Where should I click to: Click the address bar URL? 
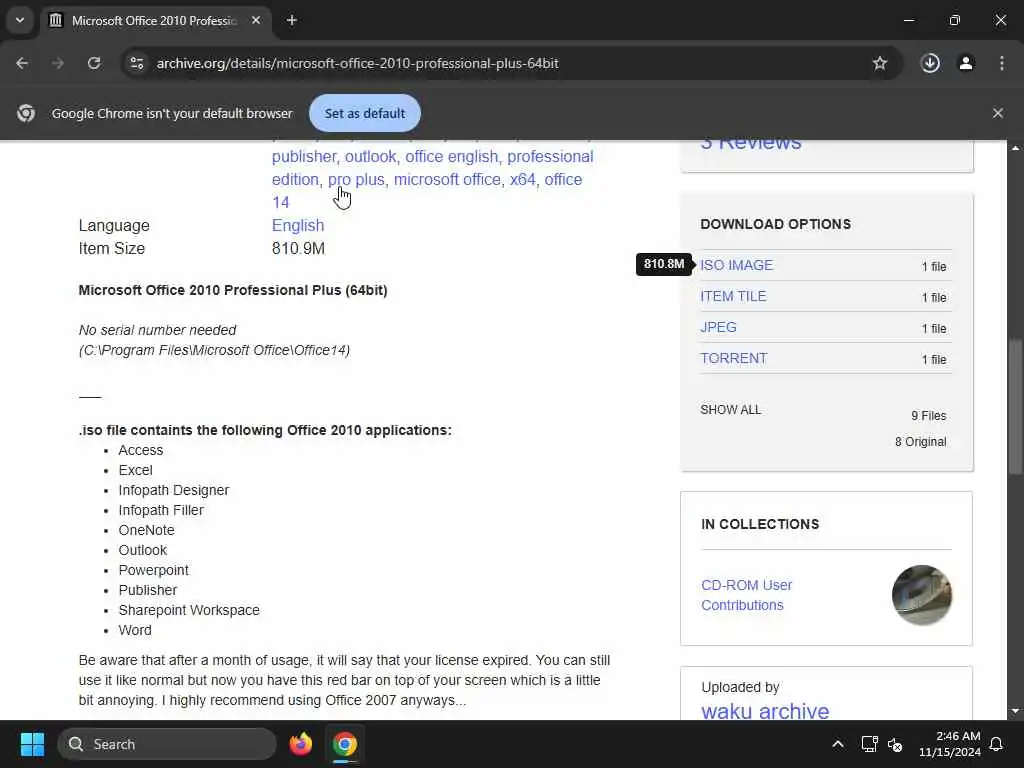tap(357, 63)
